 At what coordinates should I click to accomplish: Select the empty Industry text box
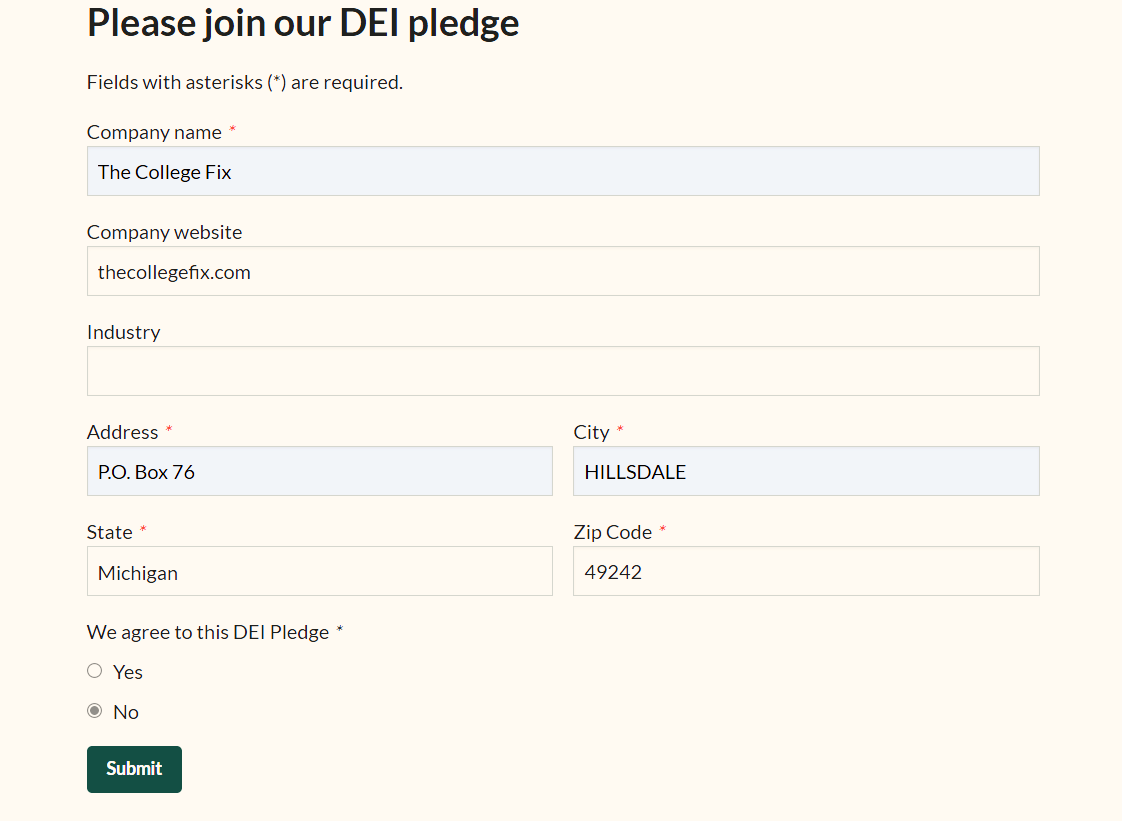pos(563,371)
